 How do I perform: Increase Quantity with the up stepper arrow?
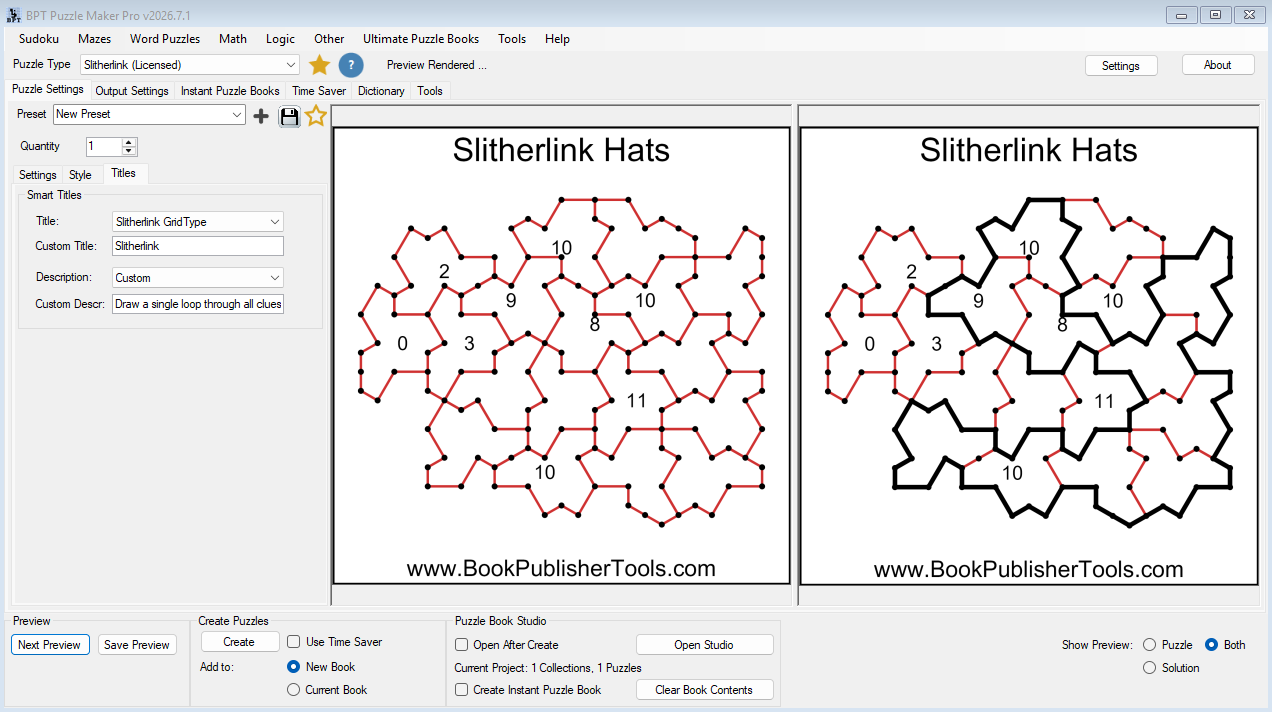(x=129, y=142)
